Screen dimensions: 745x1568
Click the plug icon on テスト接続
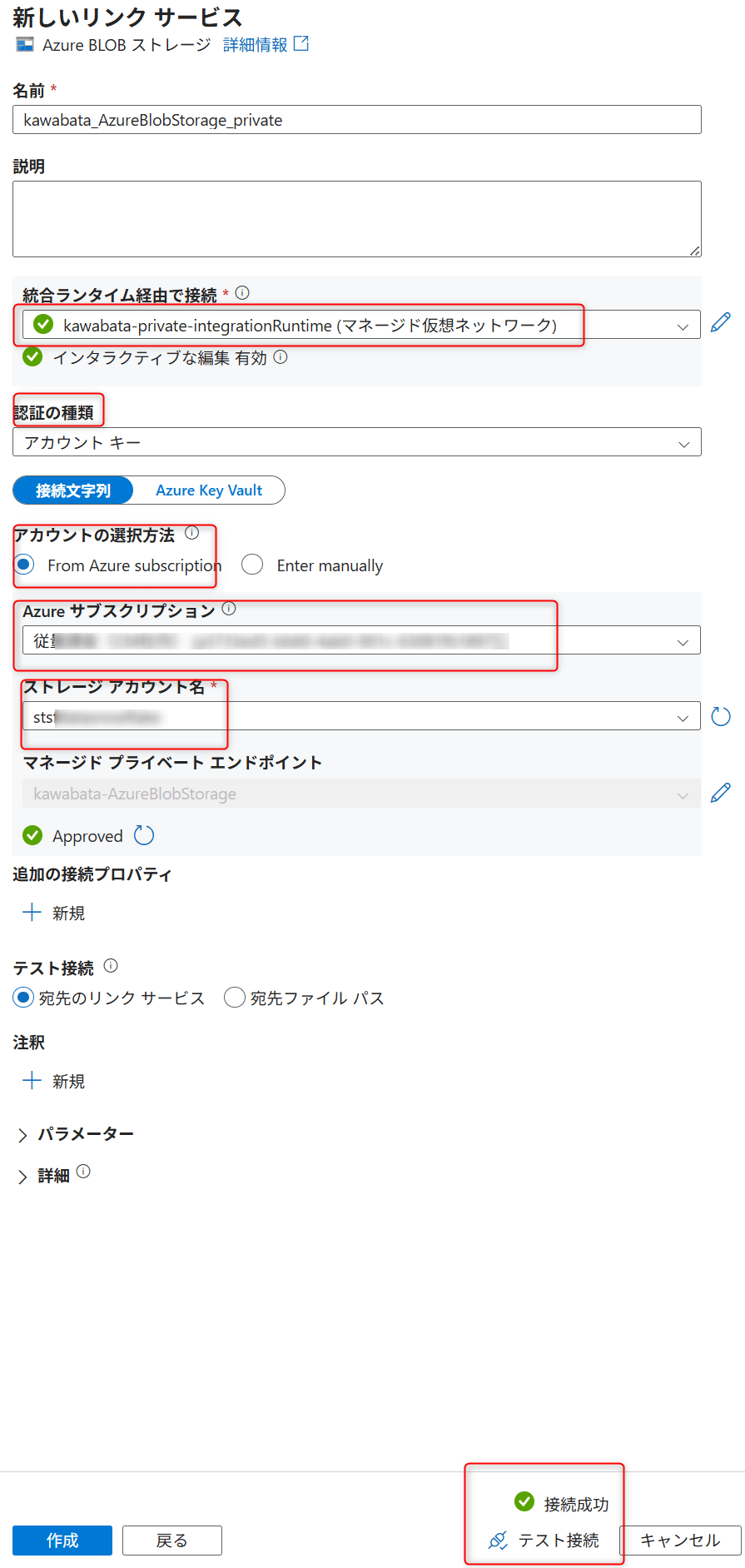[x=498, y=1541]
